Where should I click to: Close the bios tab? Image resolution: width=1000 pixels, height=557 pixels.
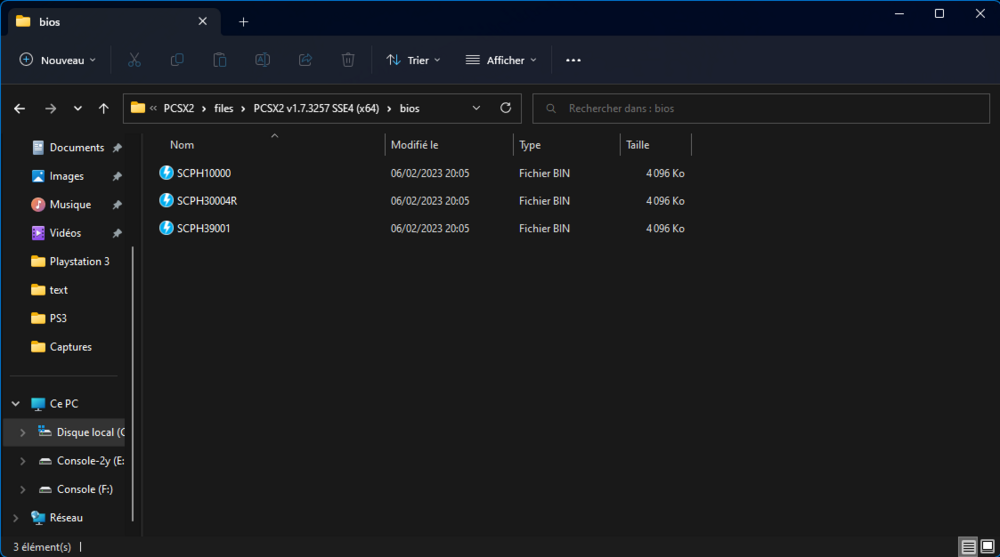202,21
